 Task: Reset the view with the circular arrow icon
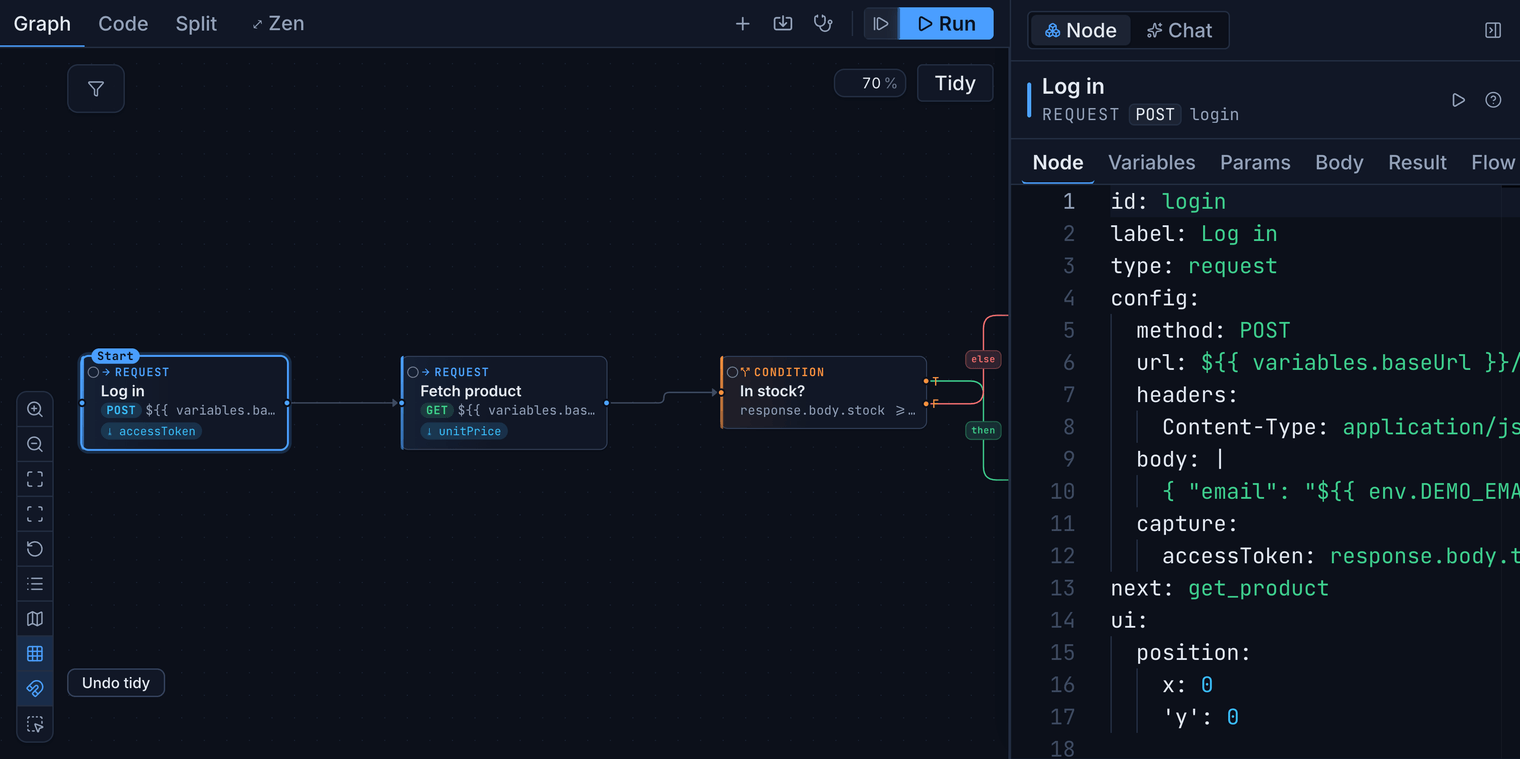click(x=35, y=549)
